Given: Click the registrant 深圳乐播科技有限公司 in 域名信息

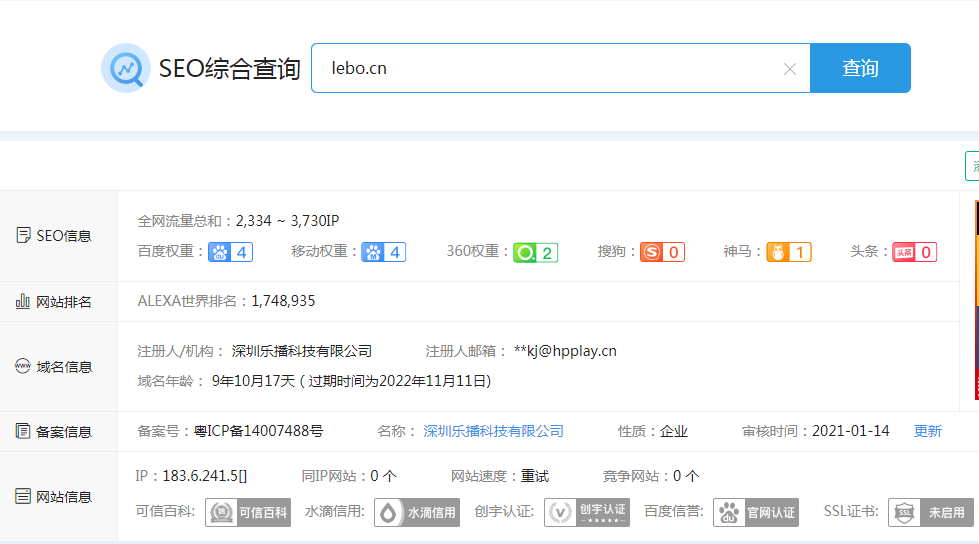Looking at the screenshot, I should click(302, 351).
